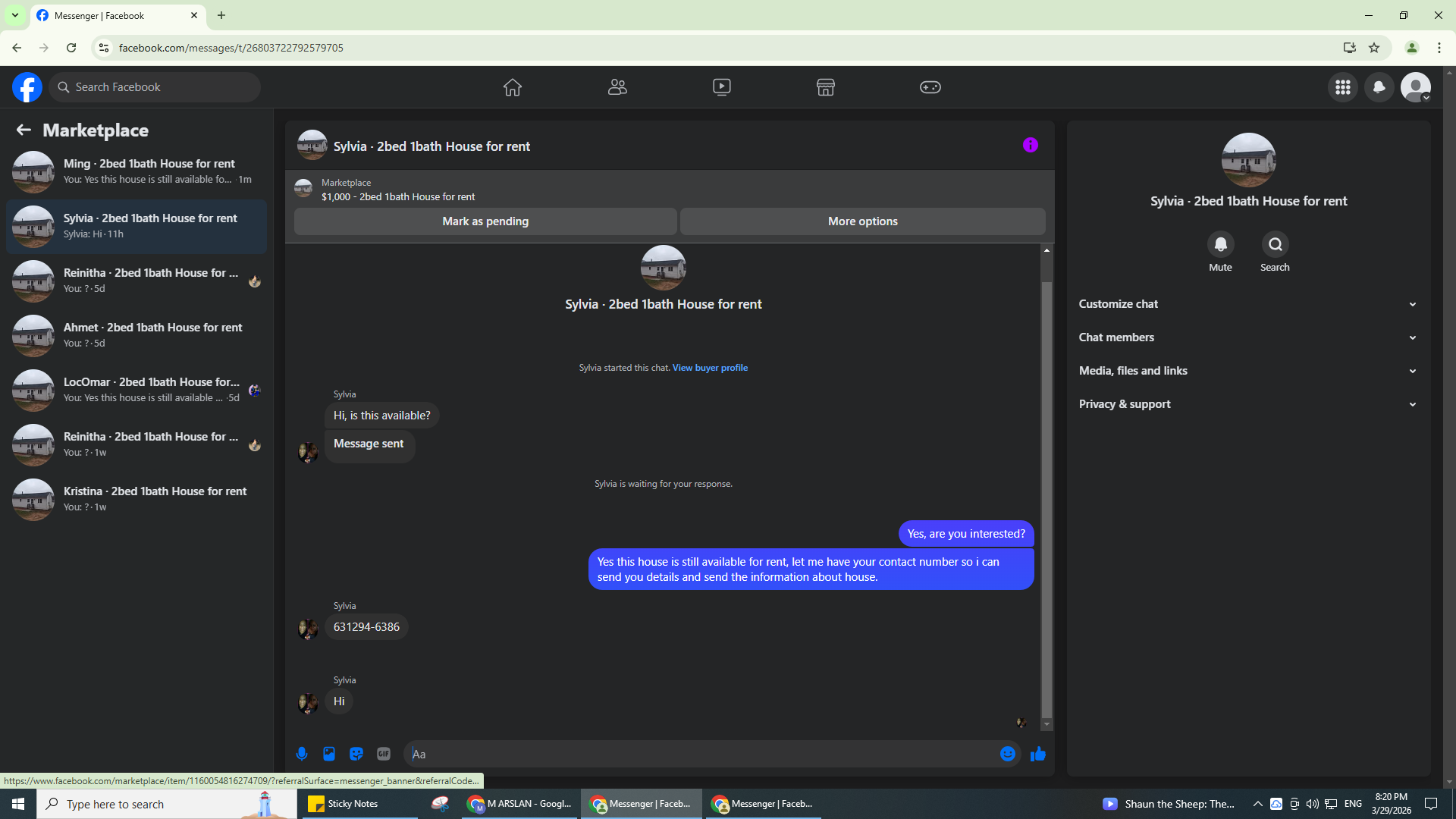The width and height of the screenshot is (1456, 819).
Task: Click Sylvia's avatar beside the 'Hi' message
Action: pyautogui.click(x=308, y=703)
